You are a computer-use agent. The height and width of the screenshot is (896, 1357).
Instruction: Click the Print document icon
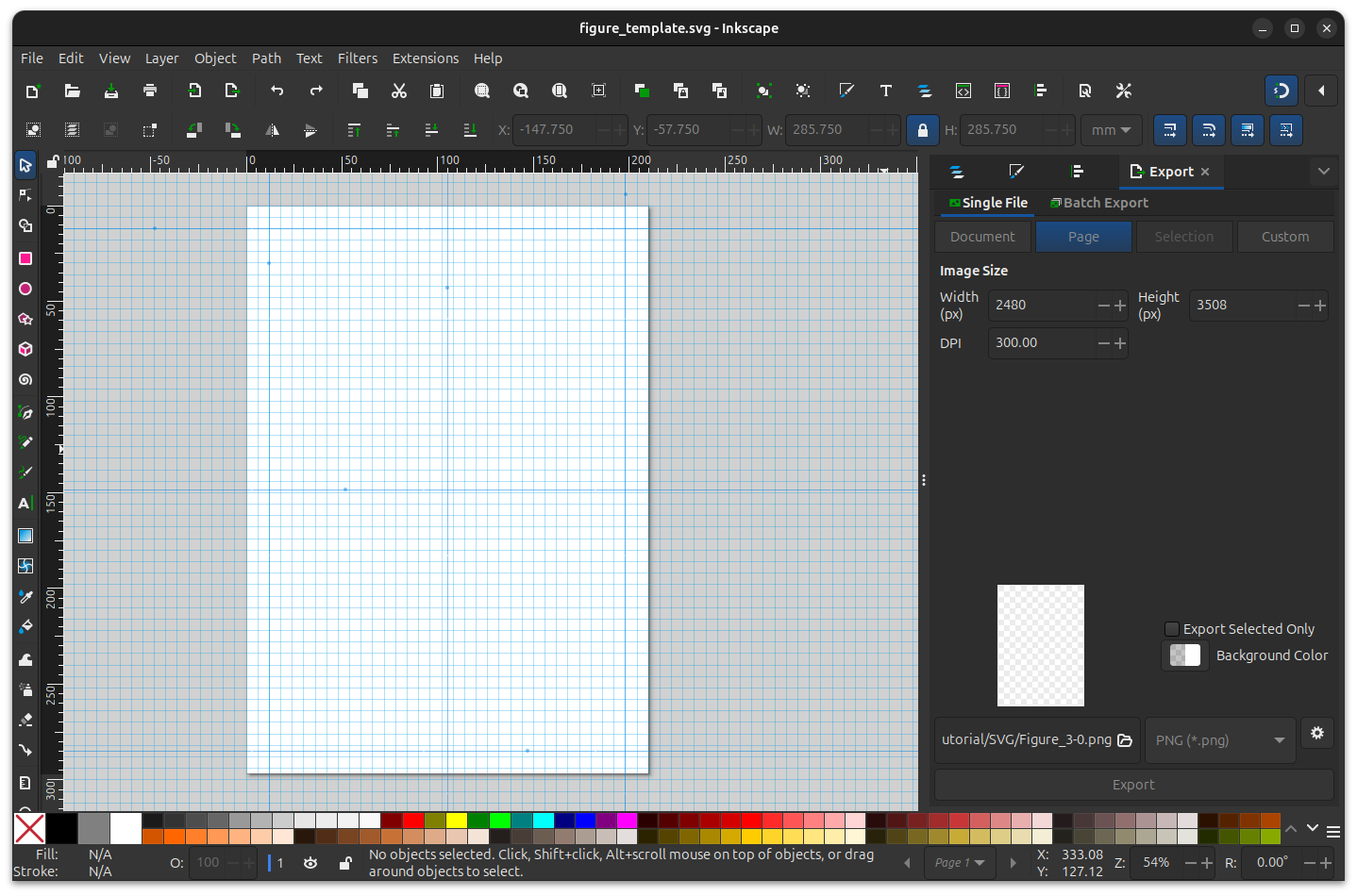coord(150,91)
